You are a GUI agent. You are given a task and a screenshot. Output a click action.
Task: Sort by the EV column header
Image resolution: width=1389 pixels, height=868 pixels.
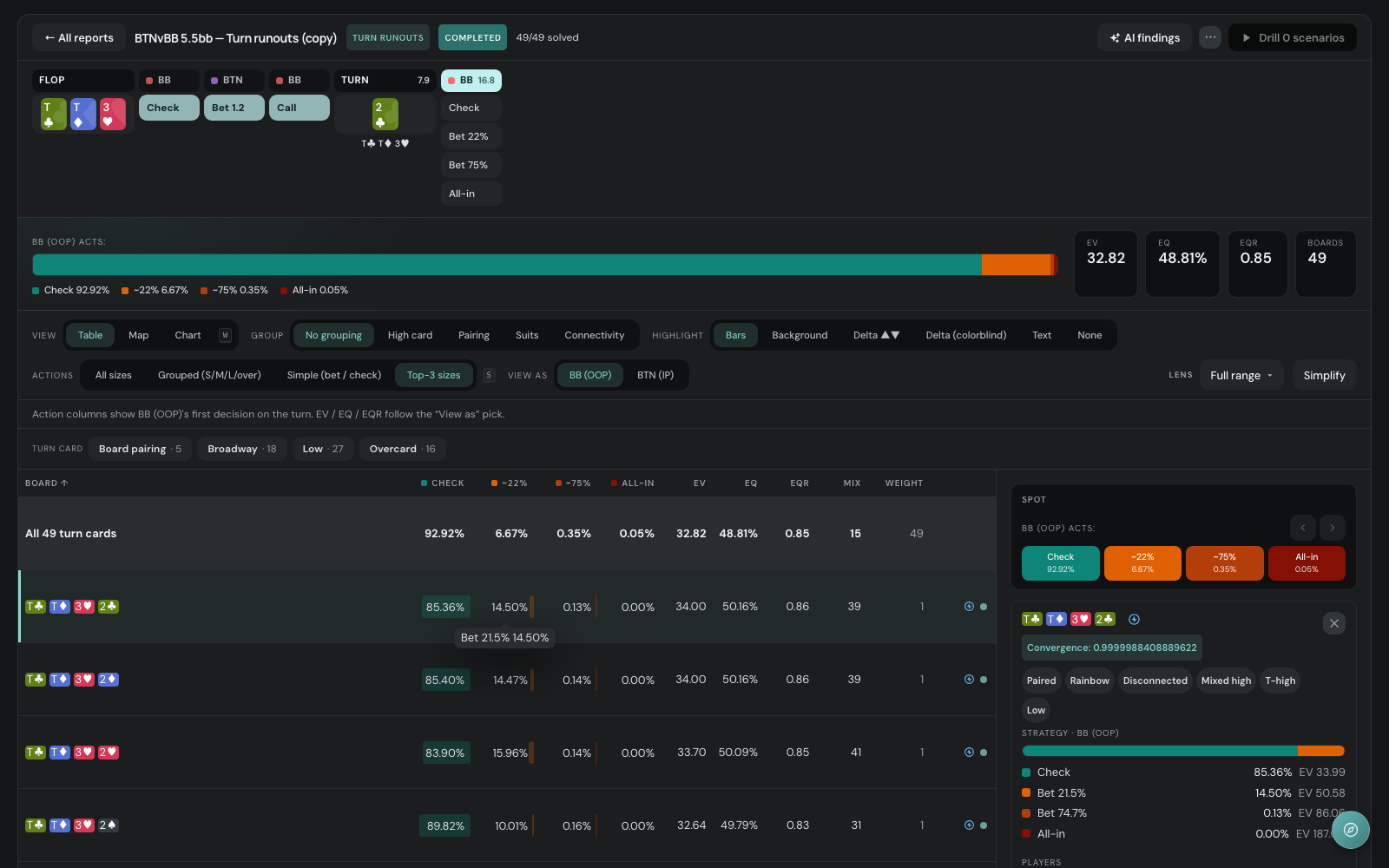(699, 483)
